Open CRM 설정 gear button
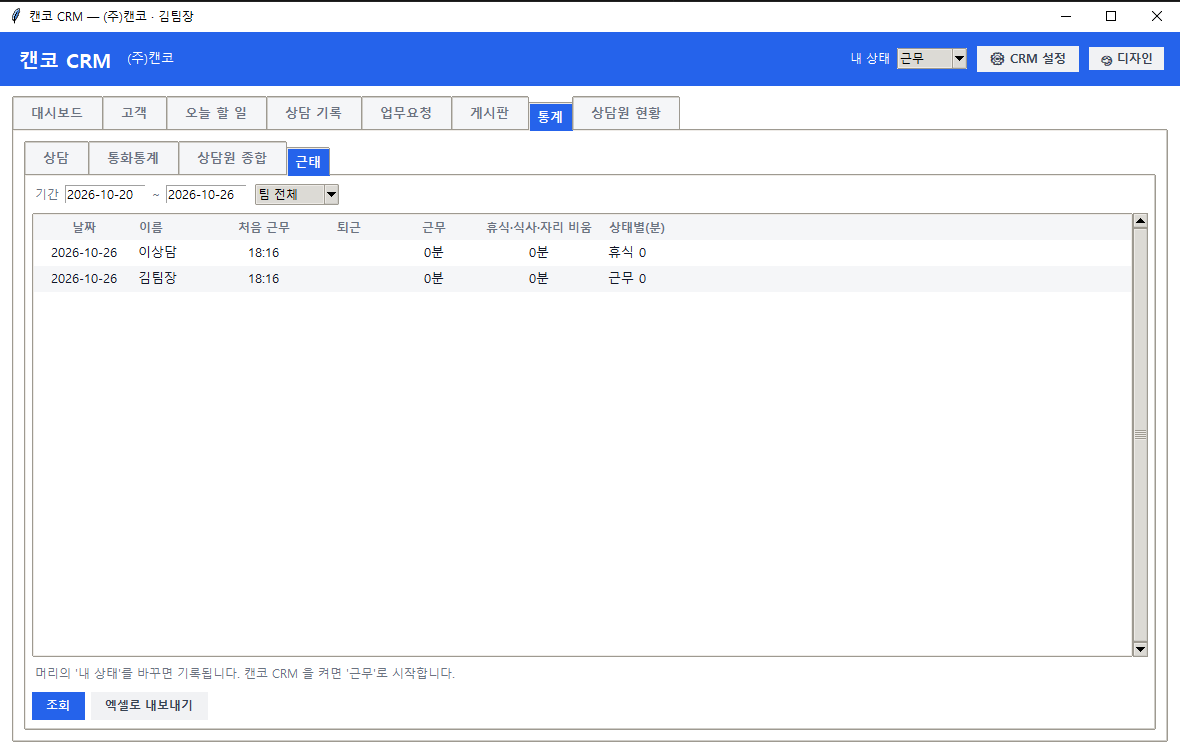Screen dimensions: 1180x752 pyautogui.click(x=1027, y=59)
